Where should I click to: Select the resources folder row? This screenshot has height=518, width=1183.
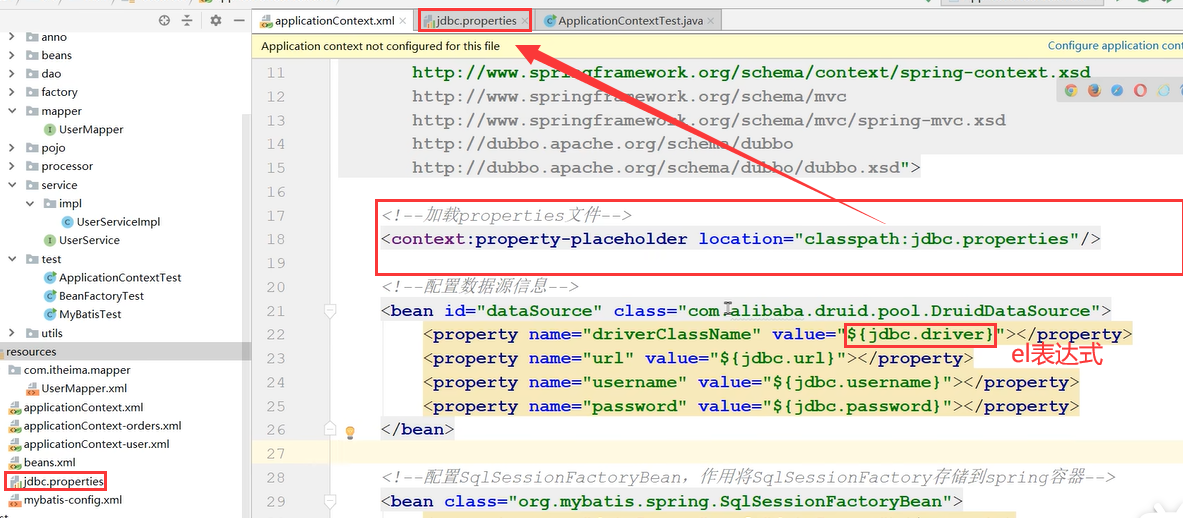pos(125,351)
